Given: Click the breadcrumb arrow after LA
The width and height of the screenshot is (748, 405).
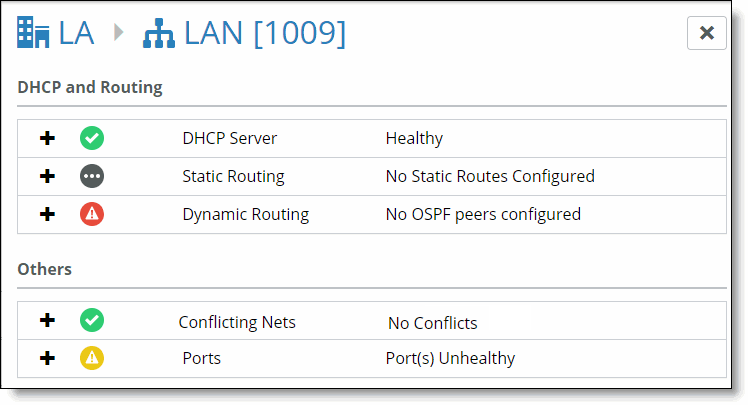Looking at the screenshot, I should [x=119, y=32].
